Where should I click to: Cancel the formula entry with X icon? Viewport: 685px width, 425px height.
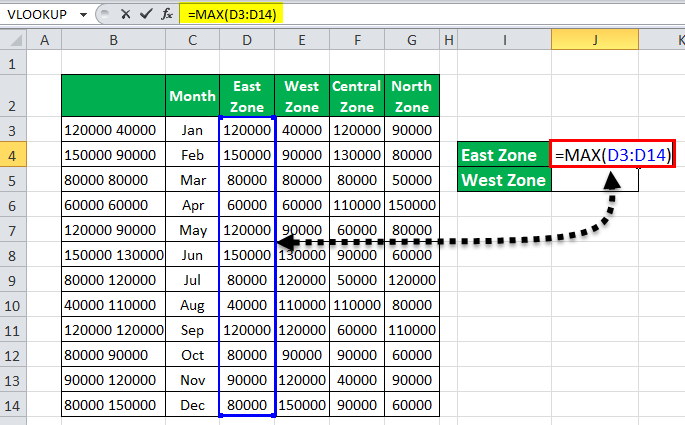(x=125, y=14)
